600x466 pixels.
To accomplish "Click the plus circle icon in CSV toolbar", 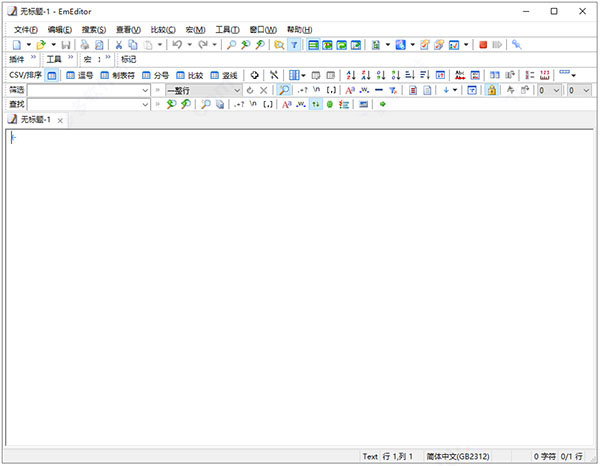I will [x=254, y=75].
